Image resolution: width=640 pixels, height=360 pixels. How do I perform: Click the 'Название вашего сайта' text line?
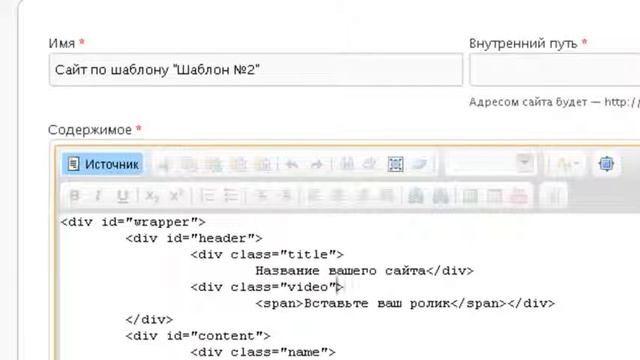[x=364, y=271]
